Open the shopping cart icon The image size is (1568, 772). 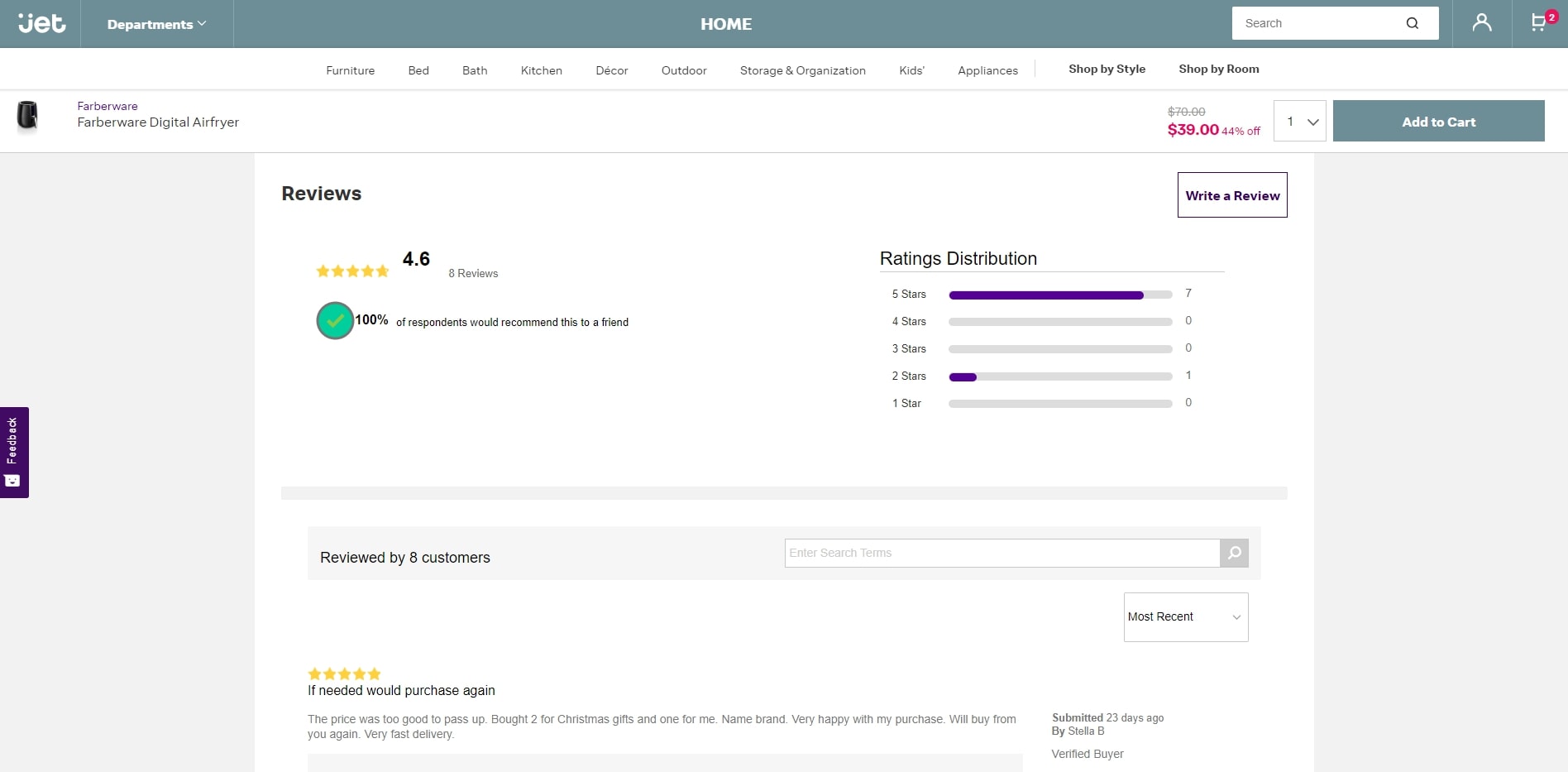pos(1539,23)
